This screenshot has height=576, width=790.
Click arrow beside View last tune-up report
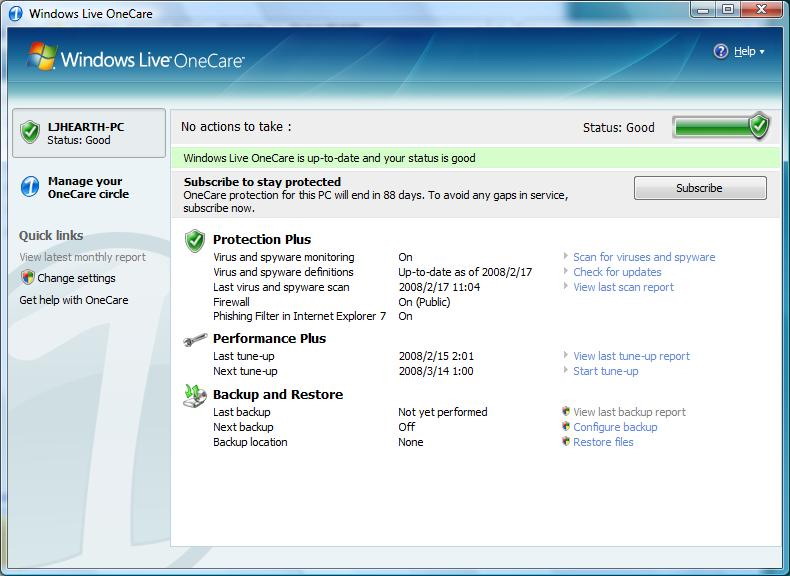pos(566,355)
